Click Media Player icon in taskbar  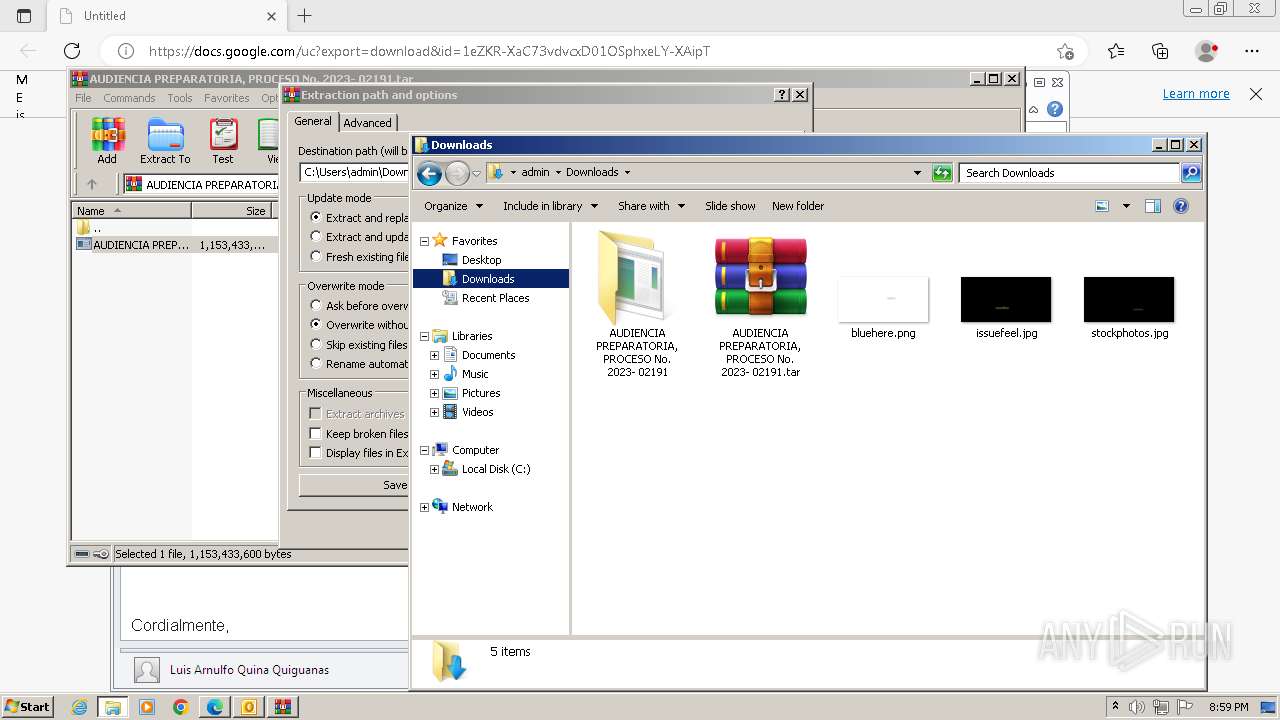pyautogui.click(x=147, y=707)
